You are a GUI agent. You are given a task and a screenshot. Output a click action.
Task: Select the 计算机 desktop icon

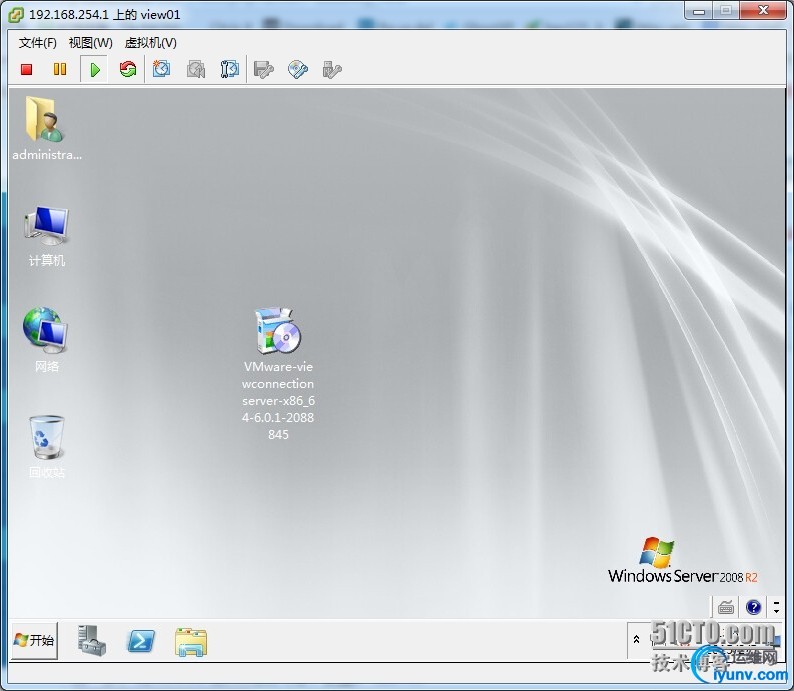coord(47,236)
